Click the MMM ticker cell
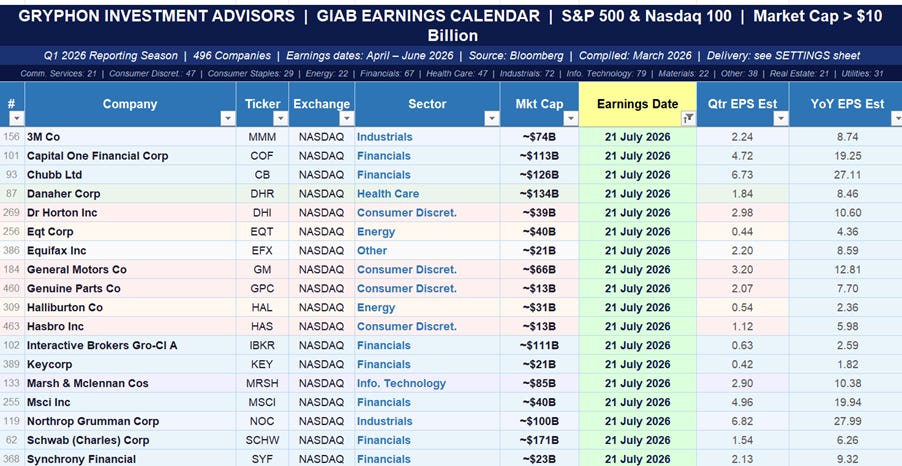 pyautogui.click(x=262, y=137)
